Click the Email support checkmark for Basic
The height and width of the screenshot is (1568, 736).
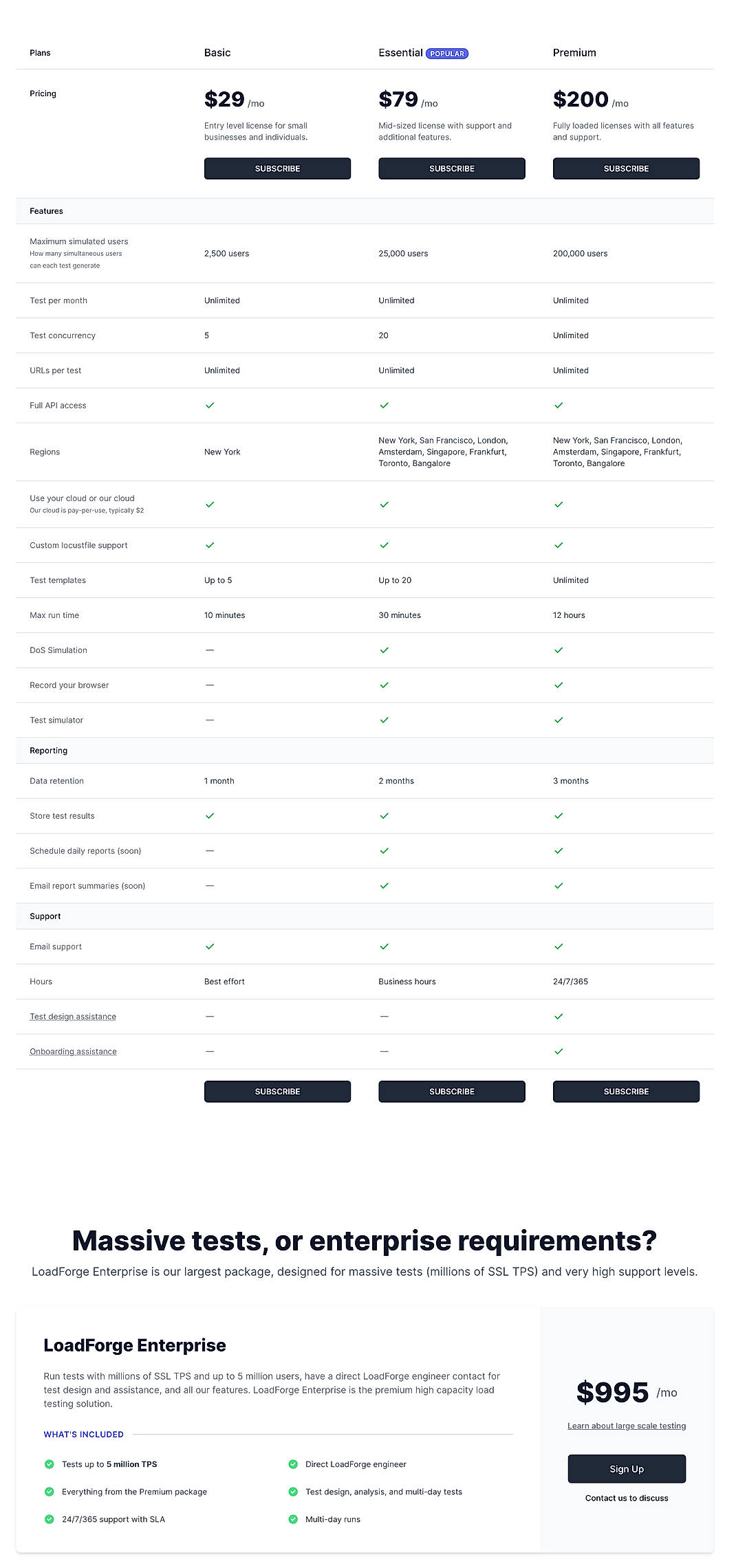click(209, 947)
